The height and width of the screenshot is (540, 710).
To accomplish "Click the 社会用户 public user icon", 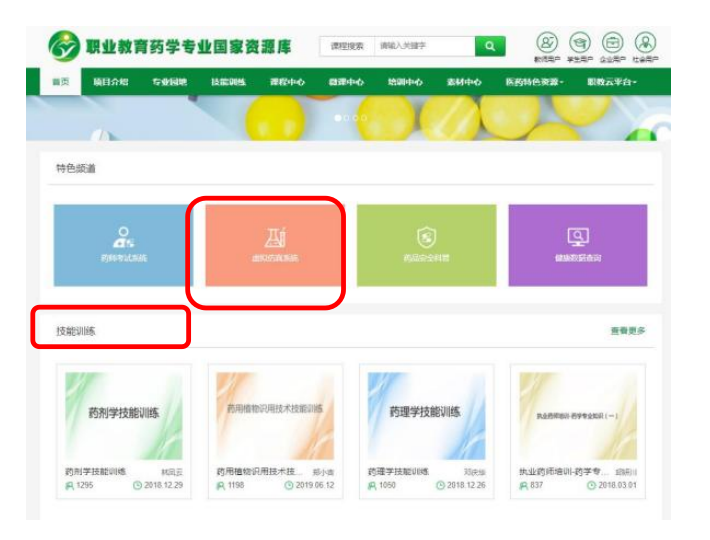I will 646,43.
